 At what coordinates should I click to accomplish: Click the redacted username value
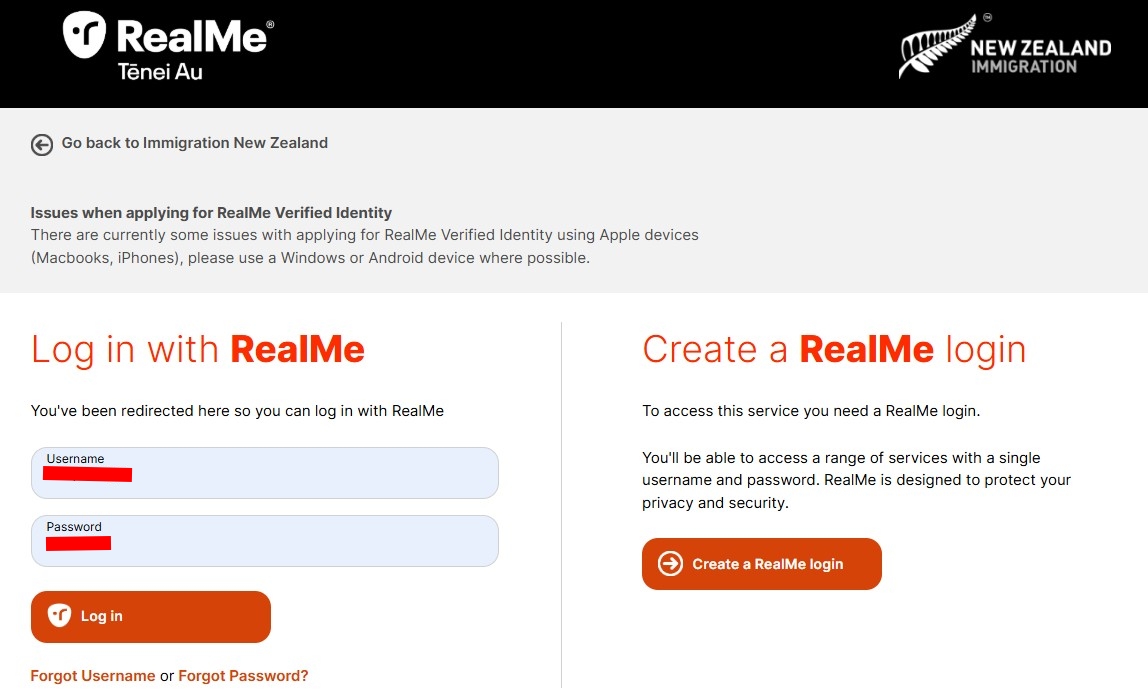coord(87,474)
